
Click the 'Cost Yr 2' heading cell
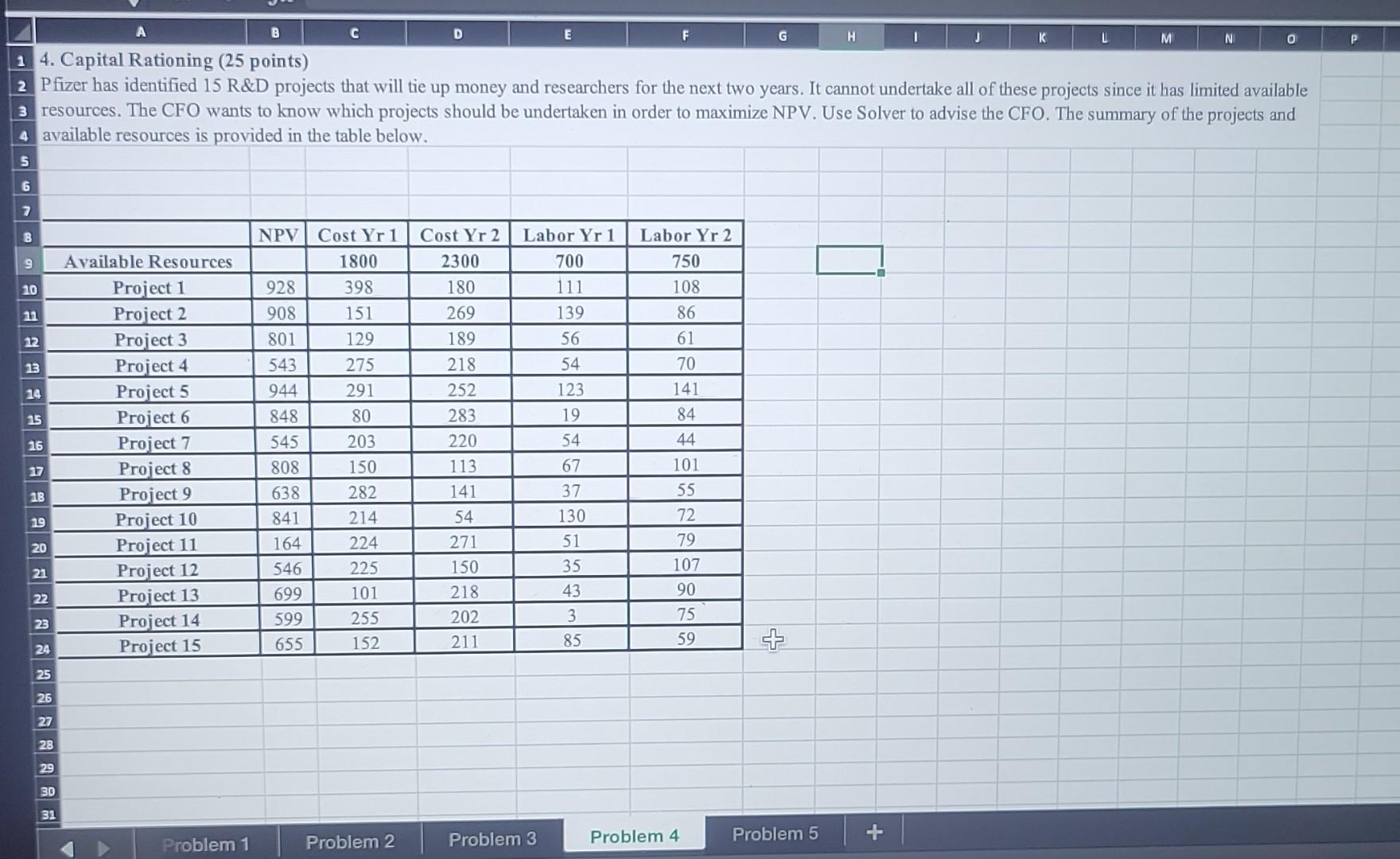point(459,235)
